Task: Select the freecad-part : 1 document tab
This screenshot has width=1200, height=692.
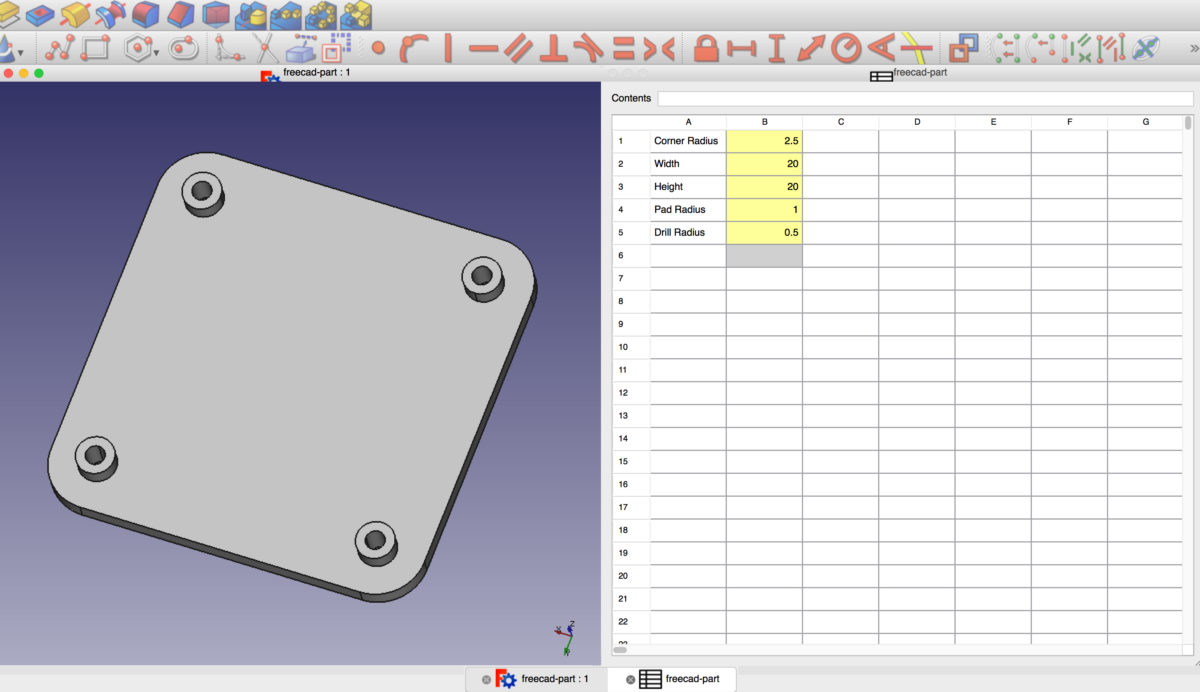Action: (553, 678)
